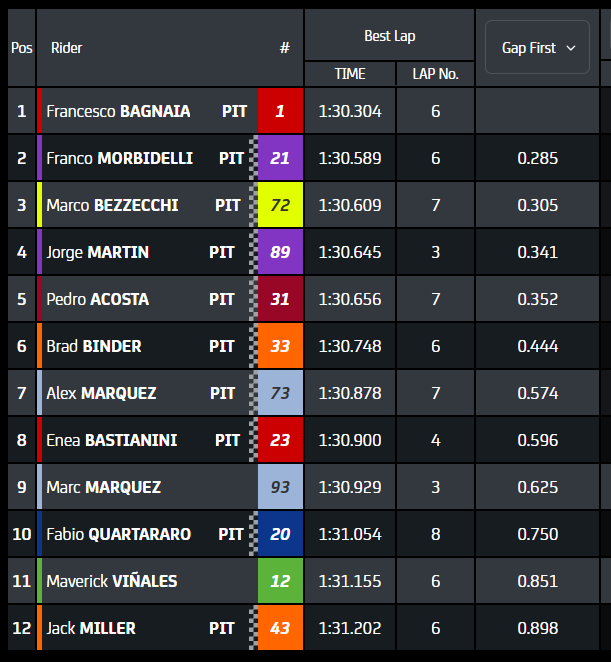Click Morbidelli's purple number 21 badge
The image size is (611, 662).
point(280,158)
